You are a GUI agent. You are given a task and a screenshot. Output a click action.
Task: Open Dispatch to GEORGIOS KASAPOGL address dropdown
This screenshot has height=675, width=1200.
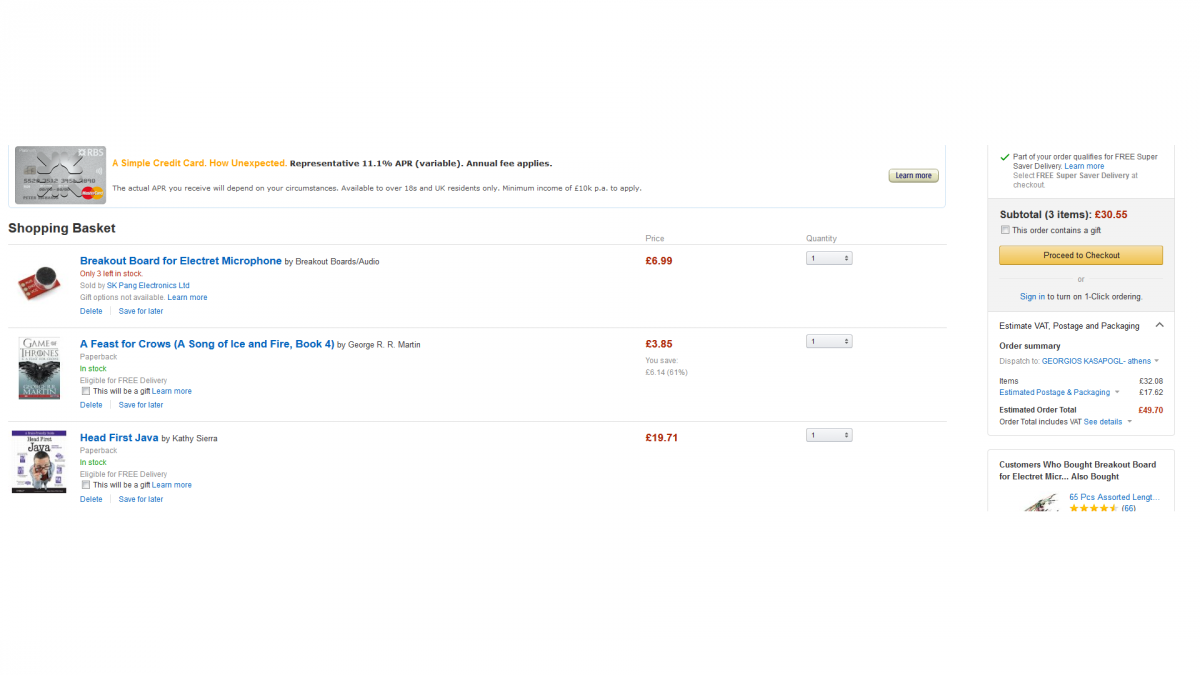click(x=1101, y=361)
